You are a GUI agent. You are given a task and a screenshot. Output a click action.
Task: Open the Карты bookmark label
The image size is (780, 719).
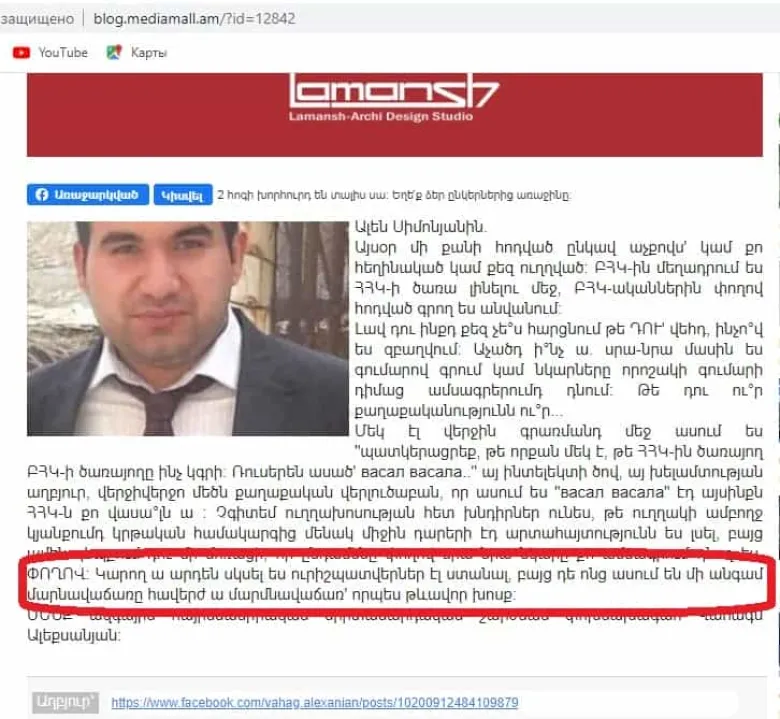pyautogui.click(x=149, y=53)
